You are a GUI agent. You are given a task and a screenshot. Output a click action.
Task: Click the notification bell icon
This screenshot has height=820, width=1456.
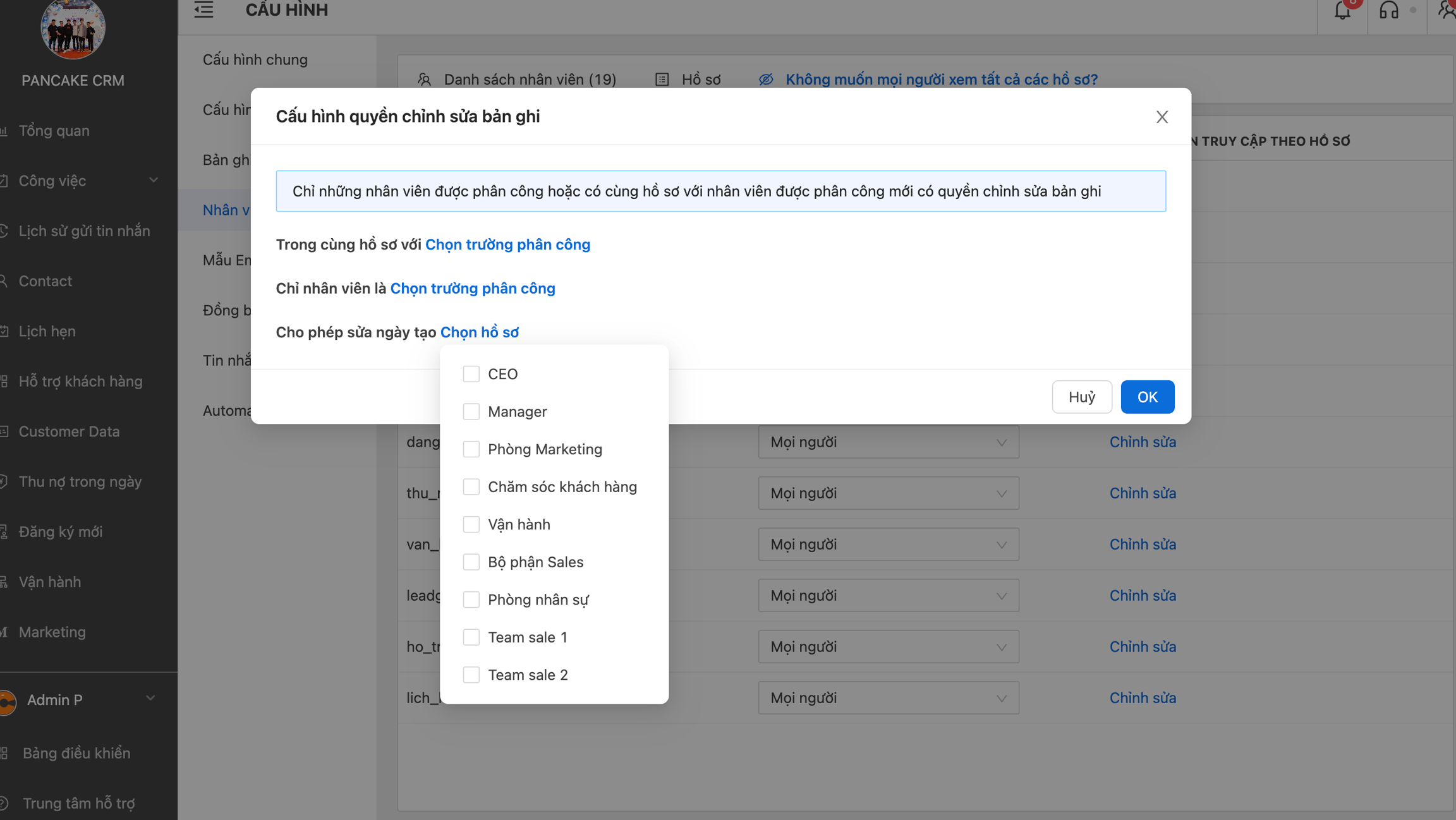[x=1342, y=11]
